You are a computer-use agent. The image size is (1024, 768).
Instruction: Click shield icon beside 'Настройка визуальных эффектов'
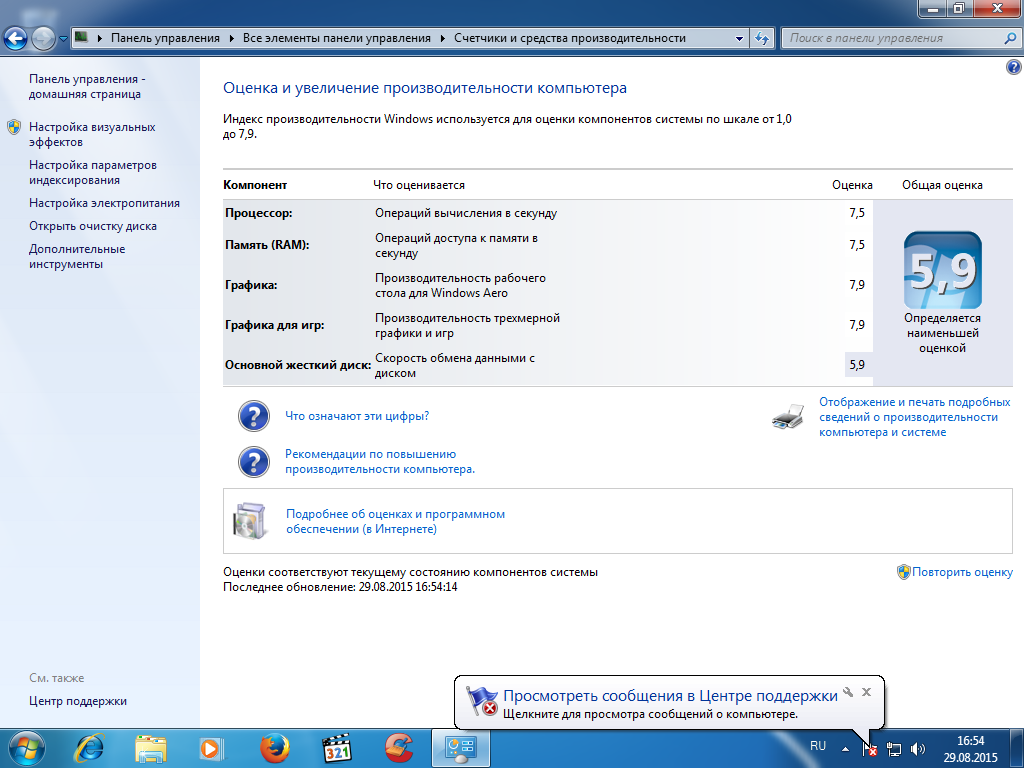pyautogui.click(x=14, y=127)
